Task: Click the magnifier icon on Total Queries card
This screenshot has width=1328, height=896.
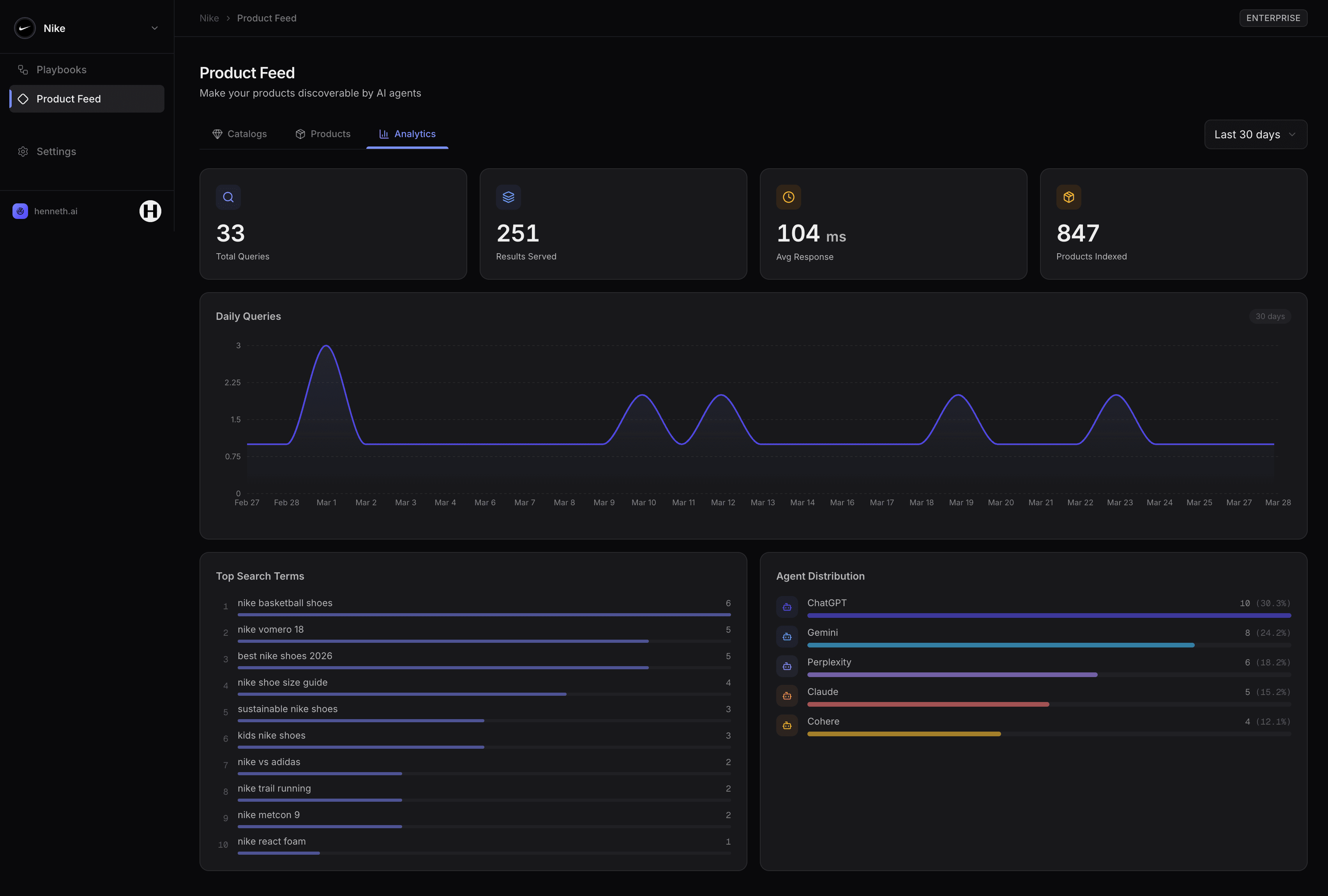Action: pyautogui.click(x=228, y=197)
